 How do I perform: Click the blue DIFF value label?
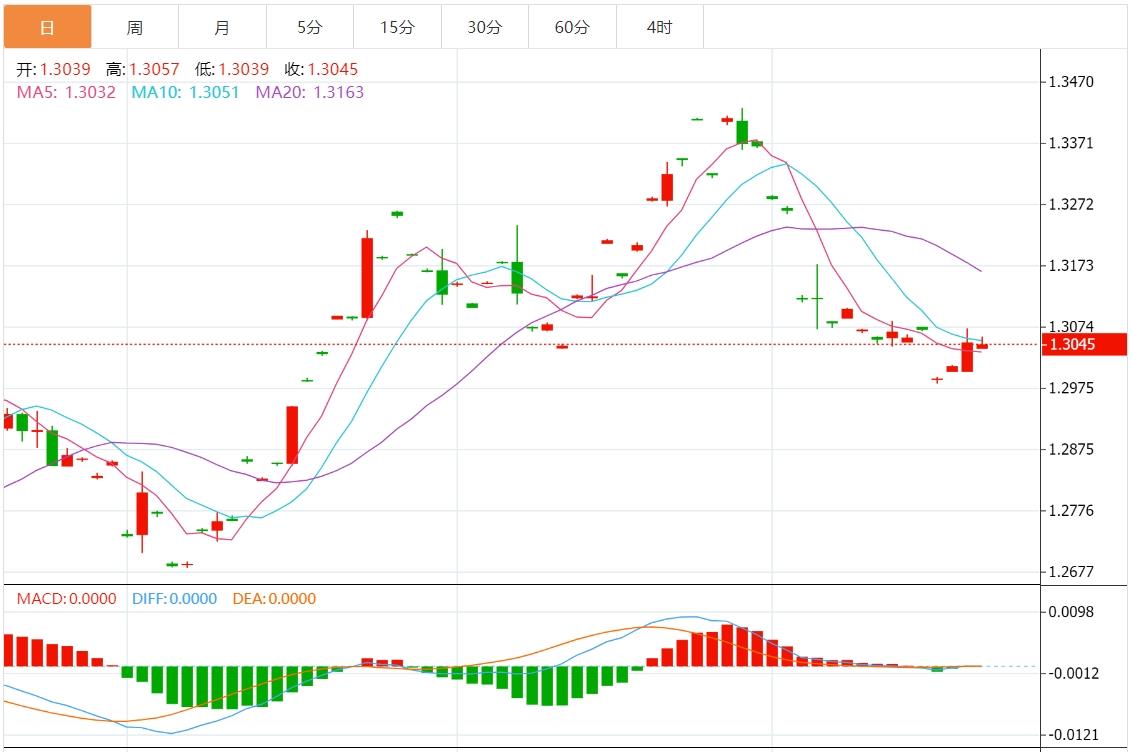[x=174, y=599]
